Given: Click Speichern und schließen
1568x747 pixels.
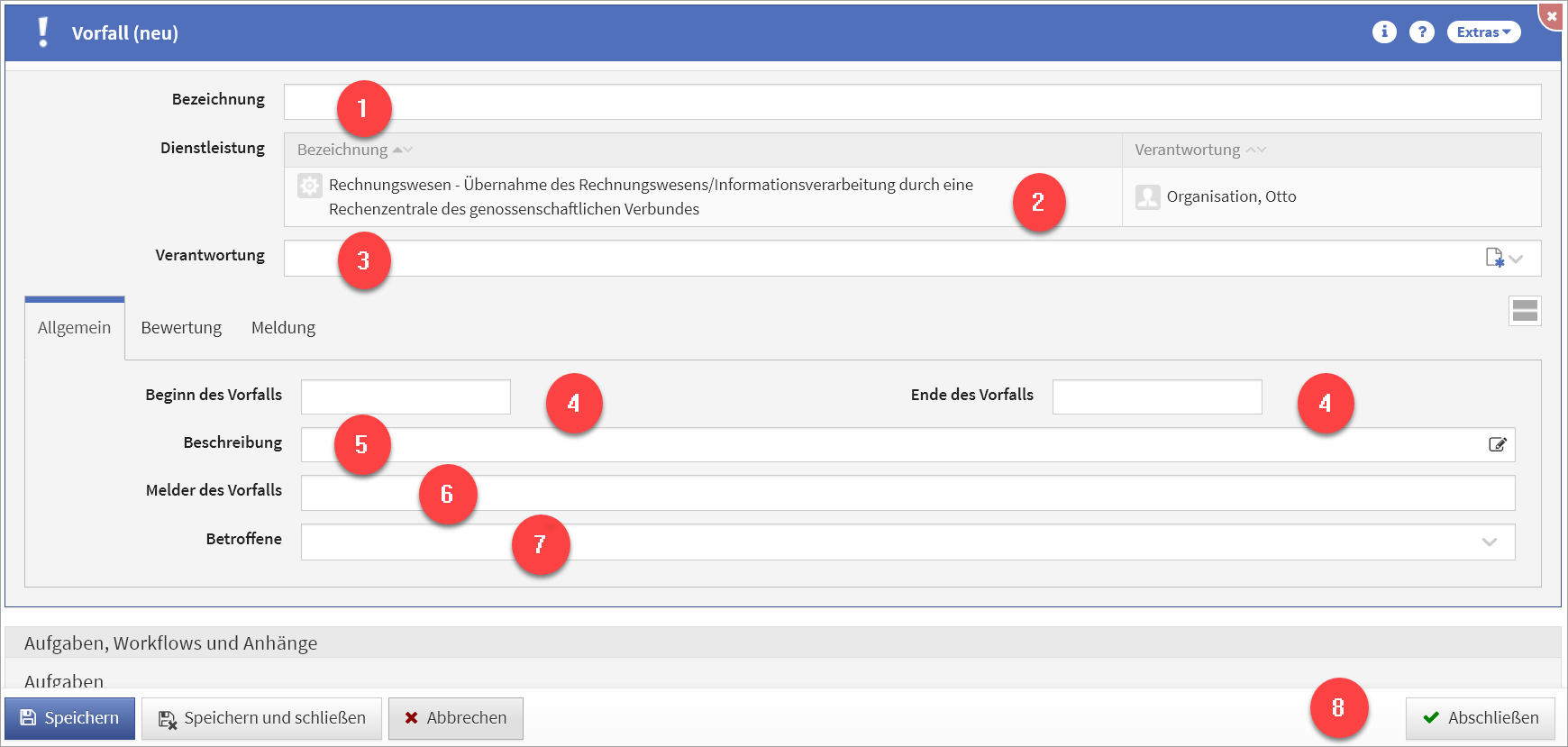Looking at the screenshot, I should point(261,718).
